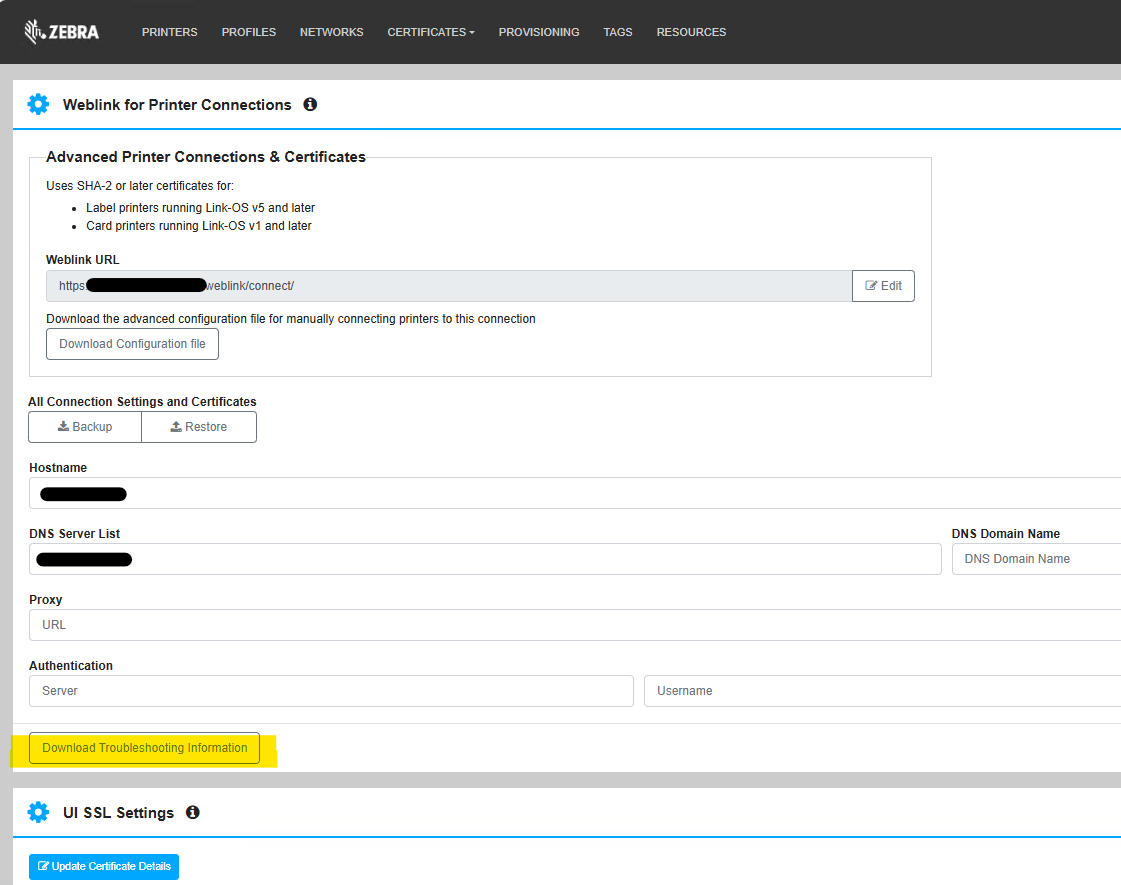Image resolution: width=1121 pixels, height=885 pixels.
Task: Click into the Hostname field
Action: pyautogui.click(x=575, y=493)
